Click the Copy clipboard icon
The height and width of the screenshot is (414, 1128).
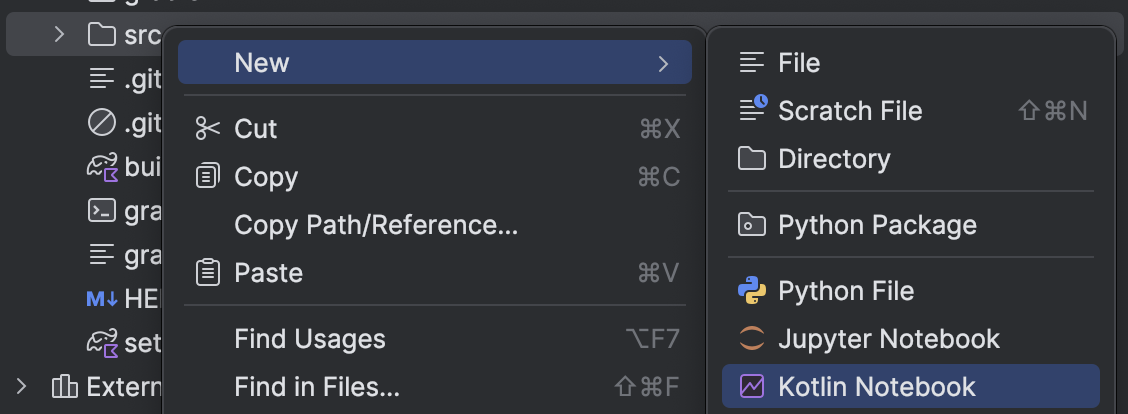pos(208,176)
